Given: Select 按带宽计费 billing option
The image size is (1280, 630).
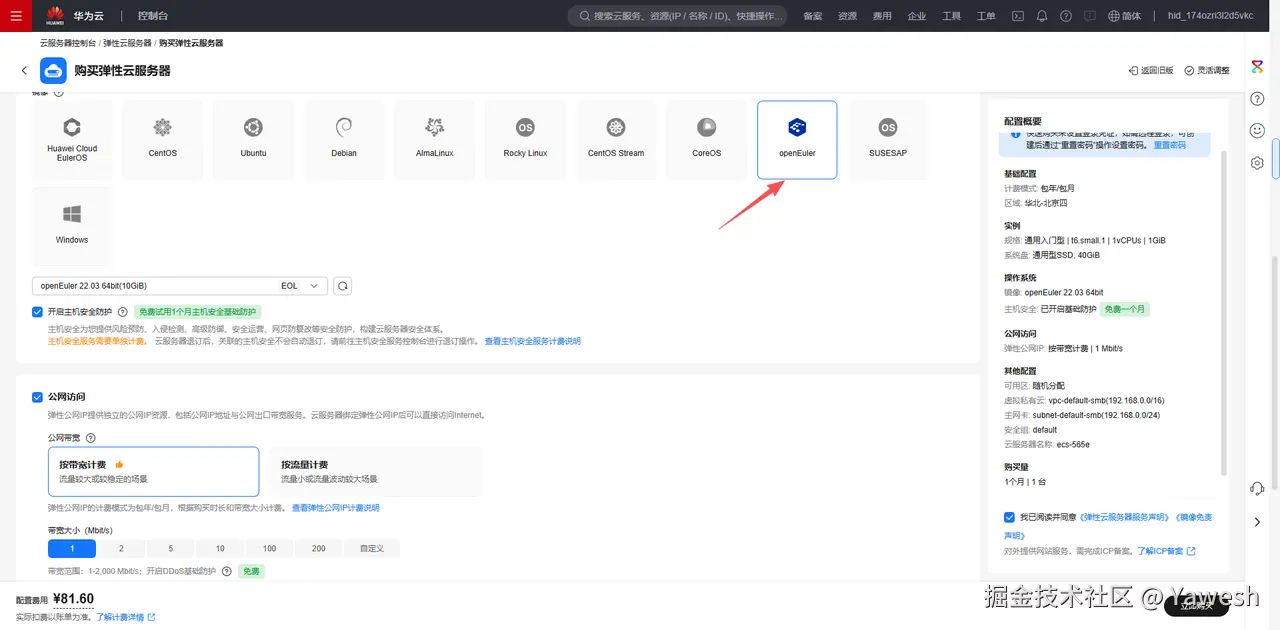Looking at the screenshot, I should tap(154, 471).
